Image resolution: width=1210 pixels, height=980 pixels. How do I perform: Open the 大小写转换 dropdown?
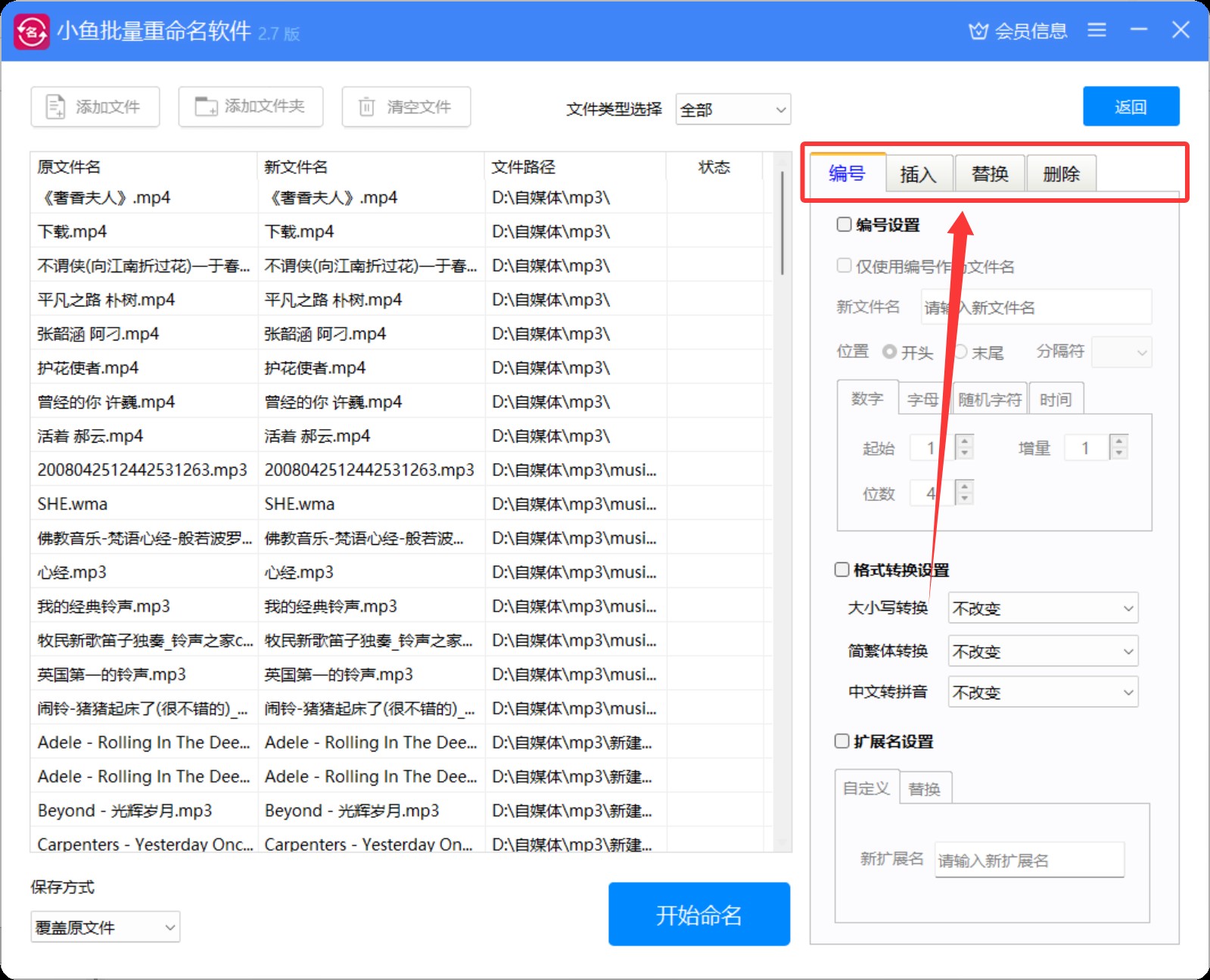coord(1042,608)
